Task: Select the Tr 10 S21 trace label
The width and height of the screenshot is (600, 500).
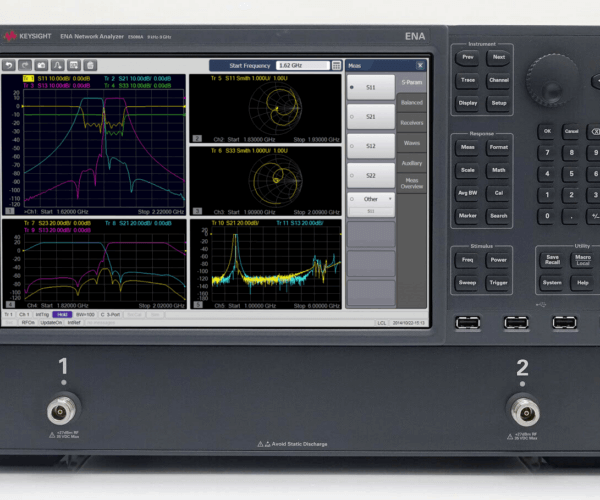Action: (235, 223)
